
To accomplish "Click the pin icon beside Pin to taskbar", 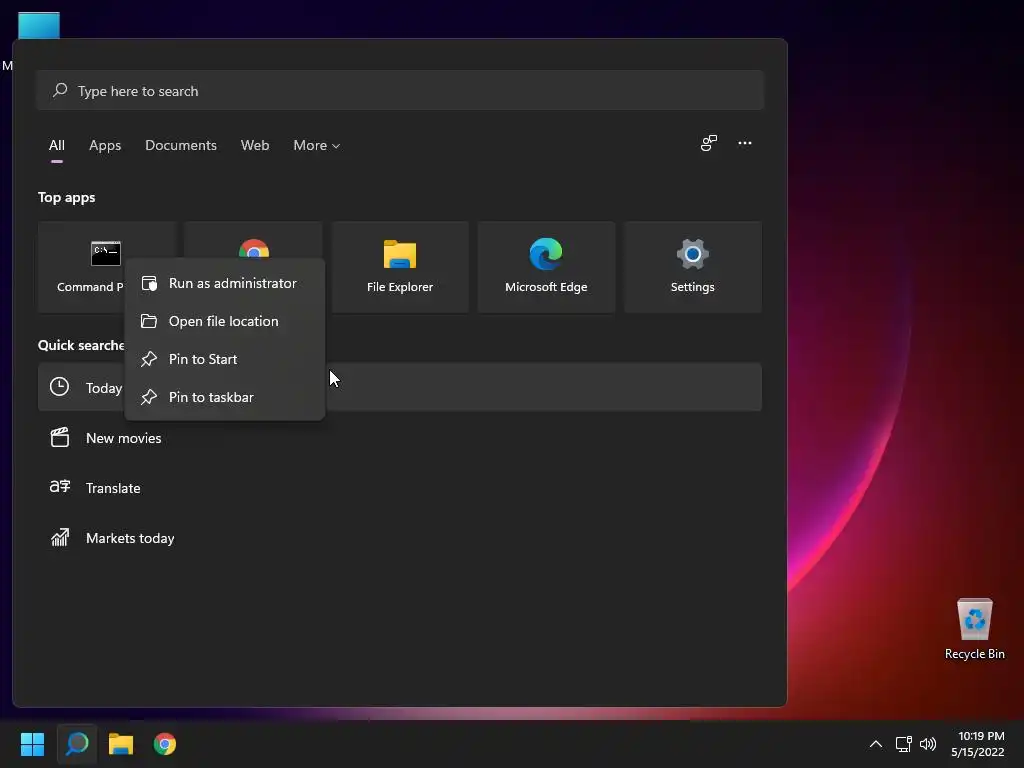I will click(x=149, y=397).
